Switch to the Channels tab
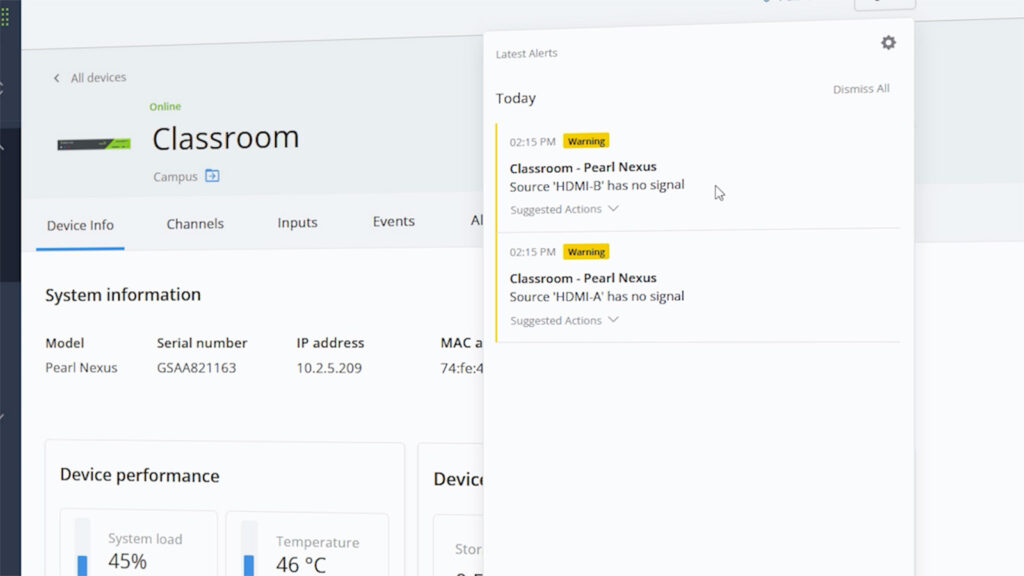 (x=195, y=223)
